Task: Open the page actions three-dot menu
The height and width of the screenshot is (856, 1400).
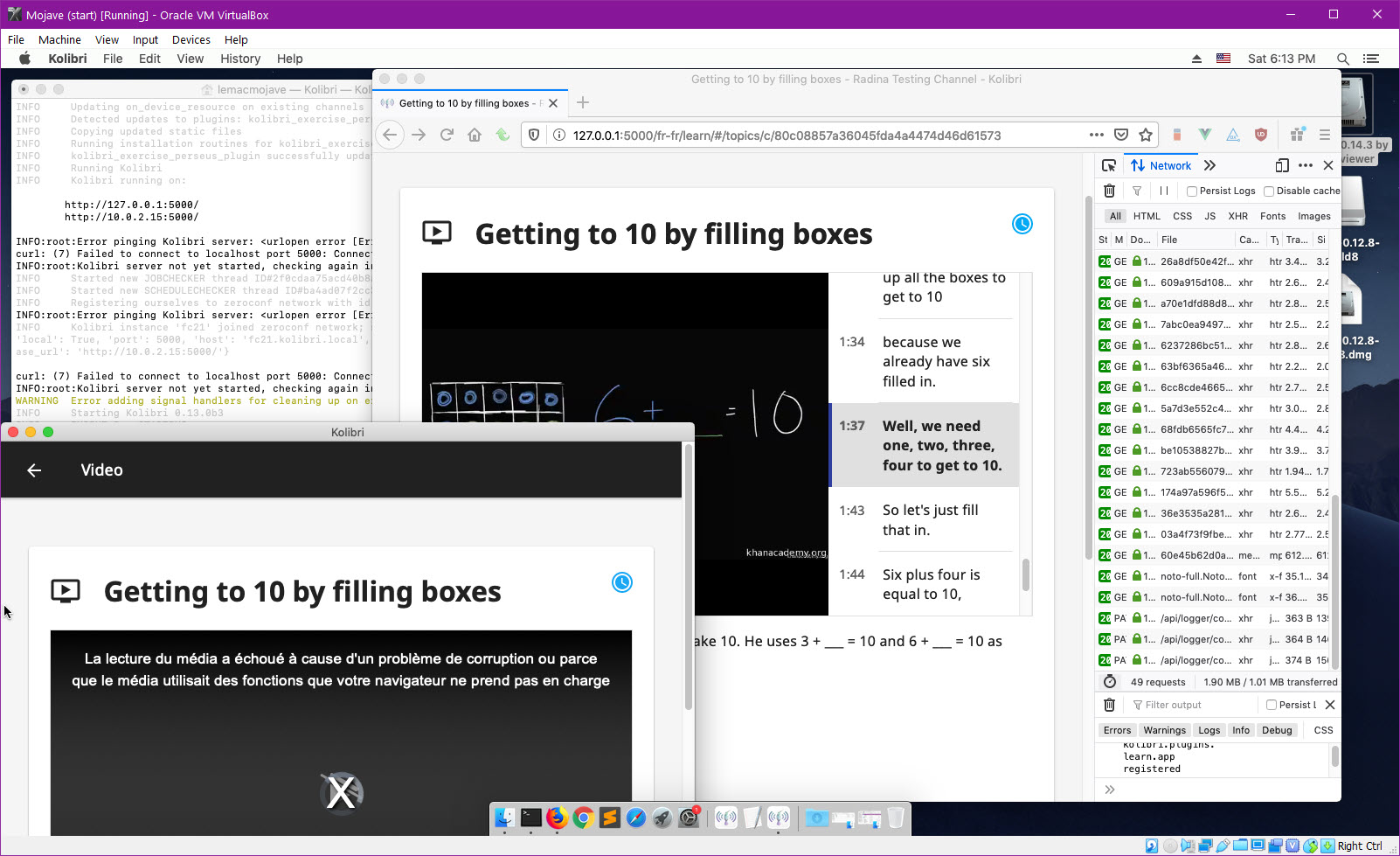Action: tap(1096, 135)
